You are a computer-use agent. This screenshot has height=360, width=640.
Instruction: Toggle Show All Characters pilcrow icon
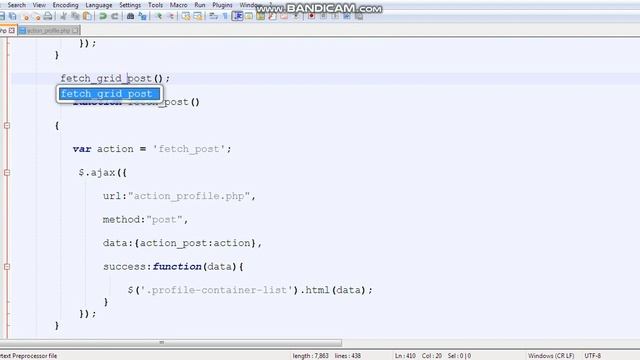[225, 16]
